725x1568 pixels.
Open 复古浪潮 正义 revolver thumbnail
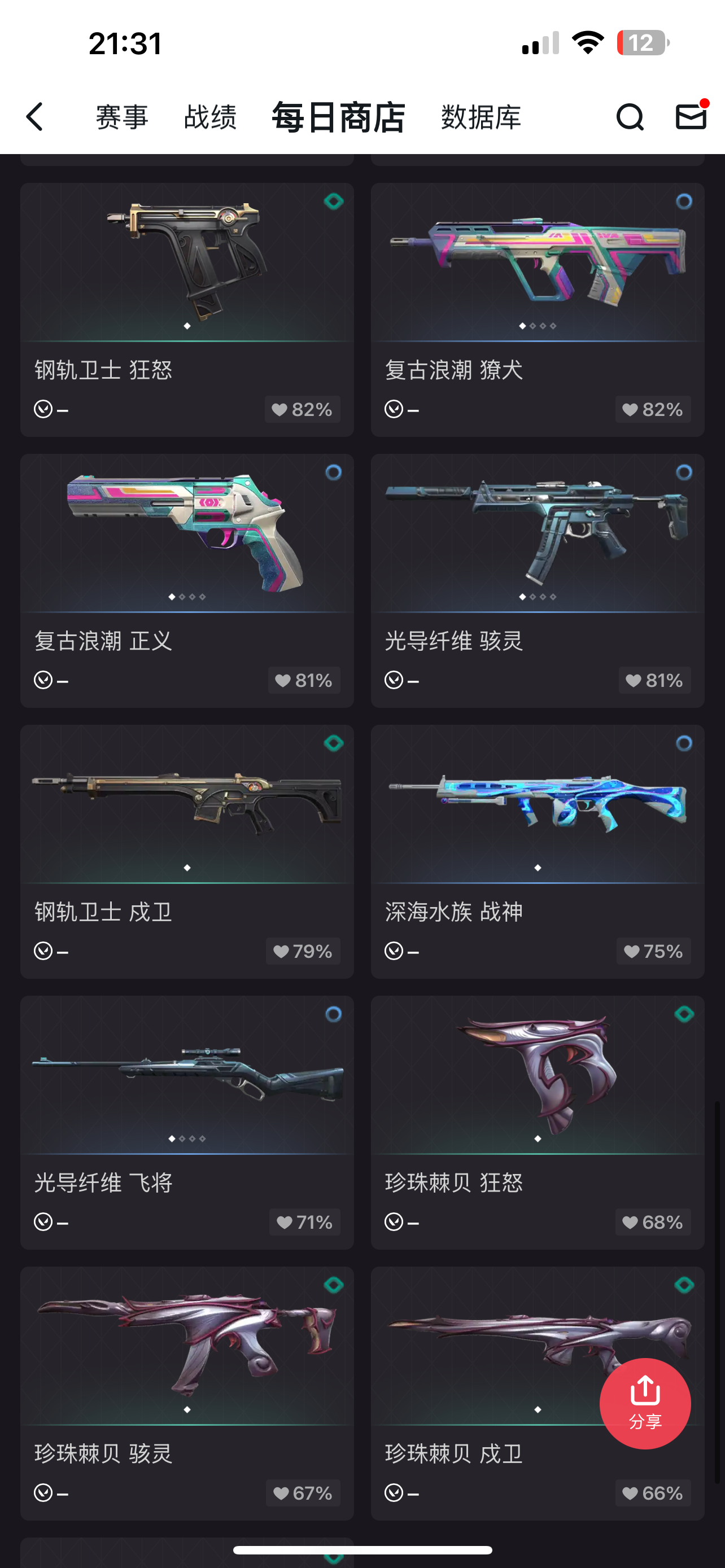pyautogui.click(x=187, y=533)
